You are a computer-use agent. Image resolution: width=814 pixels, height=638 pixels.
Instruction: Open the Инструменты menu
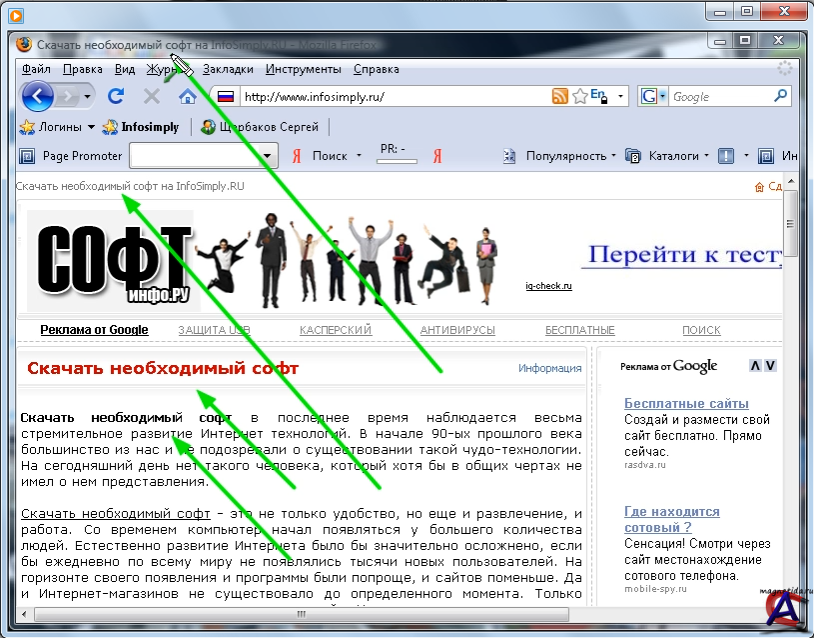pyautogui.click(x=303, y=69)
